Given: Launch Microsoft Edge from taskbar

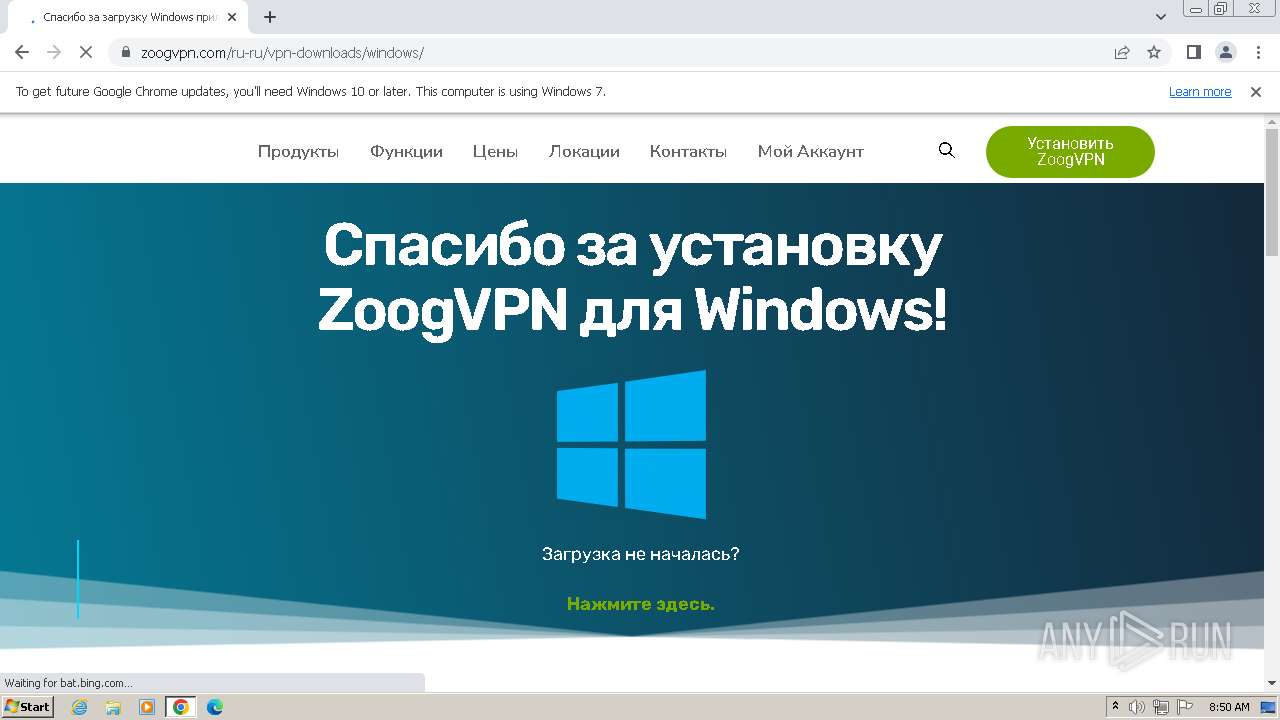Looking at the screenshot, I should (214, 707).
